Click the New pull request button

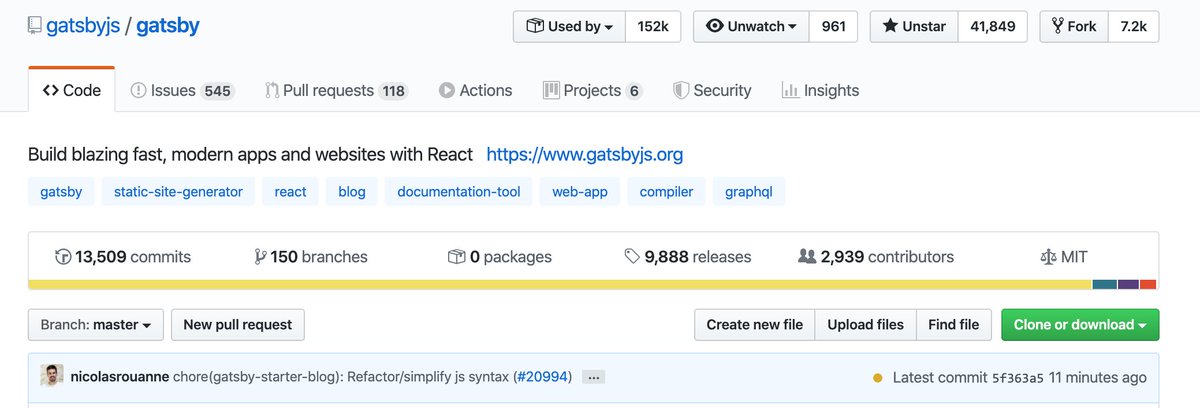pyautogui.click(x=238, y=324)
